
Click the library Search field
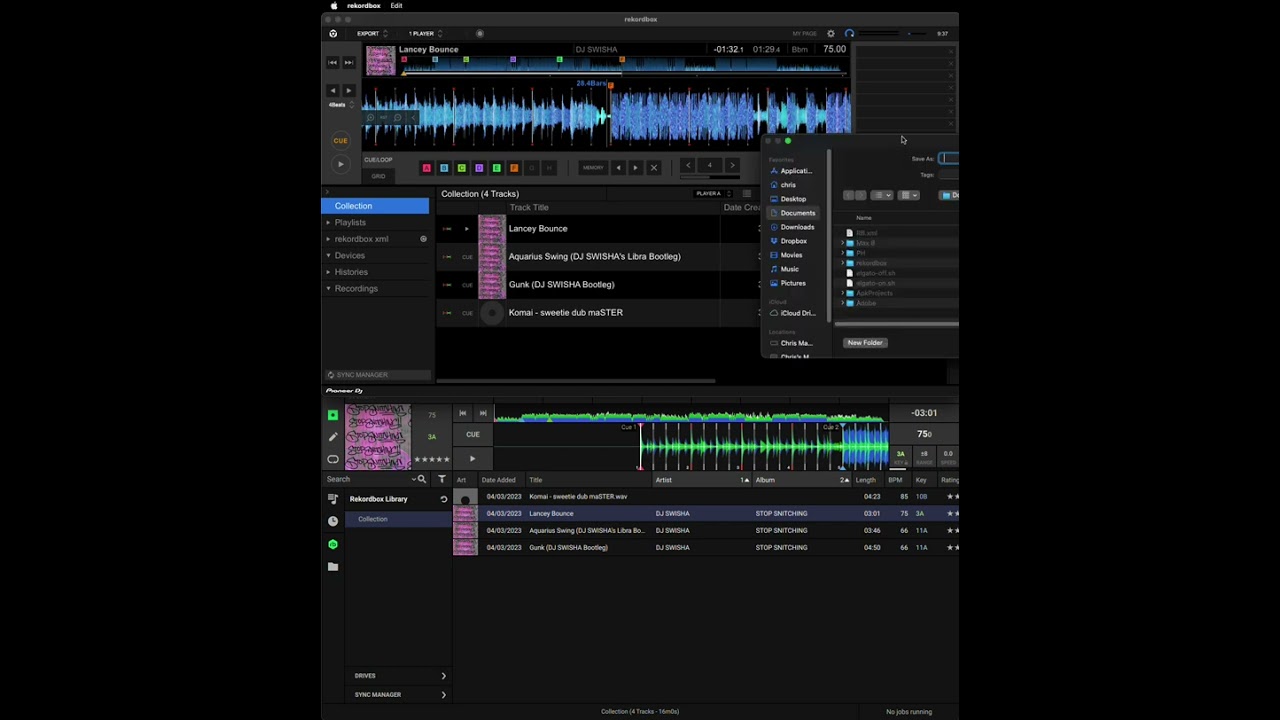[x=369, y=480]
